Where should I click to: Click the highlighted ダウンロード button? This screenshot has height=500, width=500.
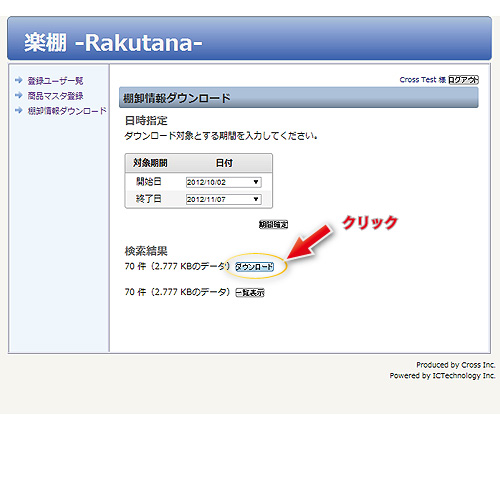[254, 267]
